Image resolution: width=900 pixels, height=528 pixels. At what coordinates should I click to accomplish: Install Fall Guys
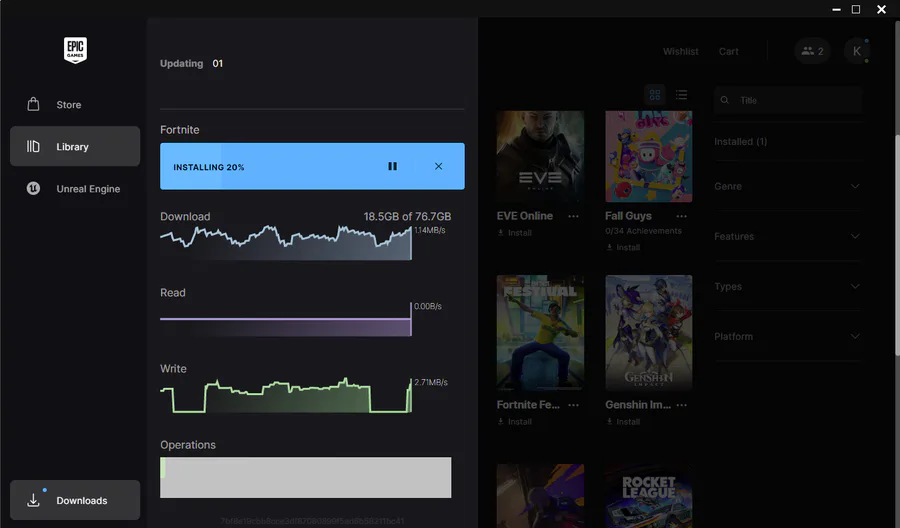623,247
